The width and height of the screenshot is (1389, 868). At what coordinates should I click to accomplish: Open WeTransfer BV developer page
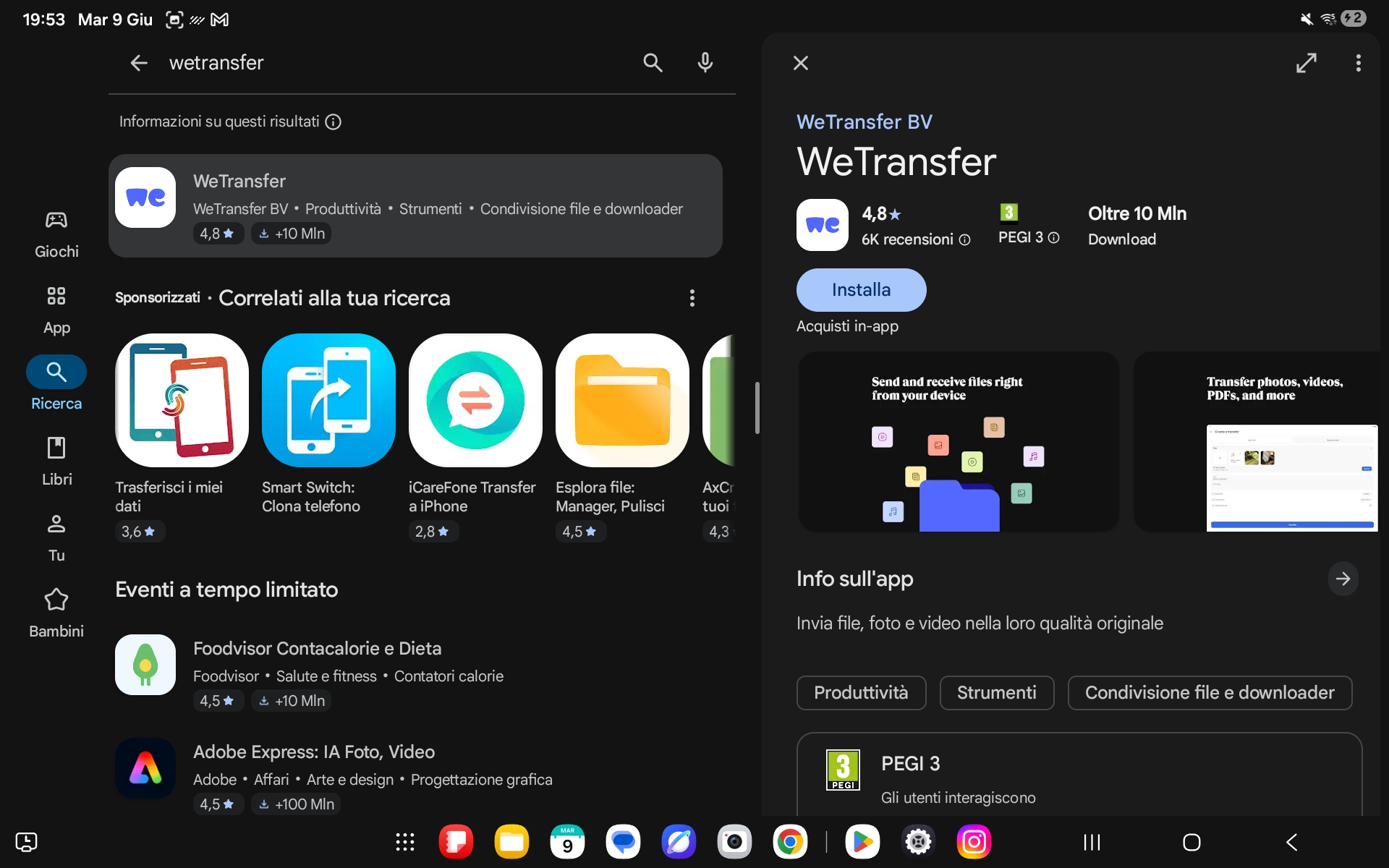pos(865,122)
